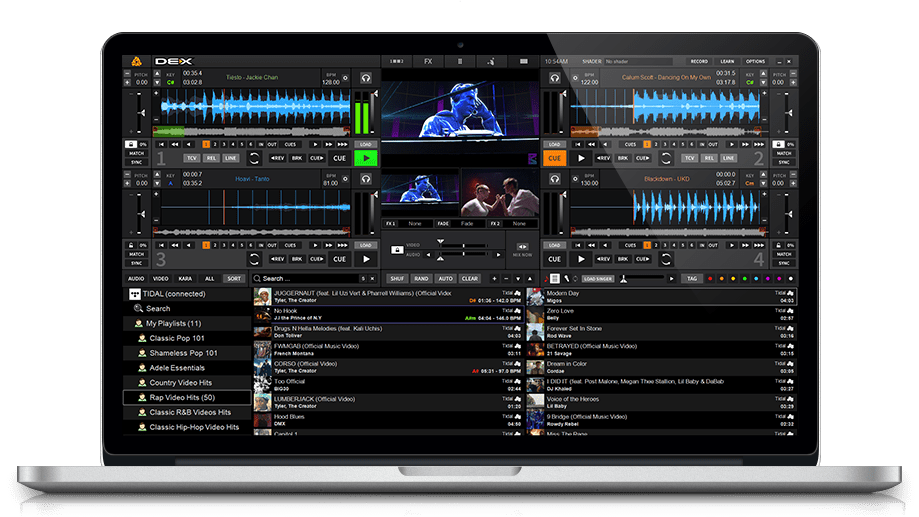Click the loop icon on deck 3

pos(254,259)
